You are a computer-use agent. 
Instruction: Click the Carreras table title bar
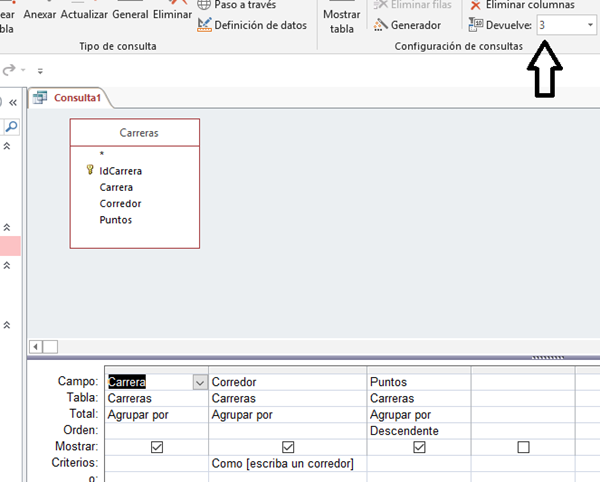135,133
